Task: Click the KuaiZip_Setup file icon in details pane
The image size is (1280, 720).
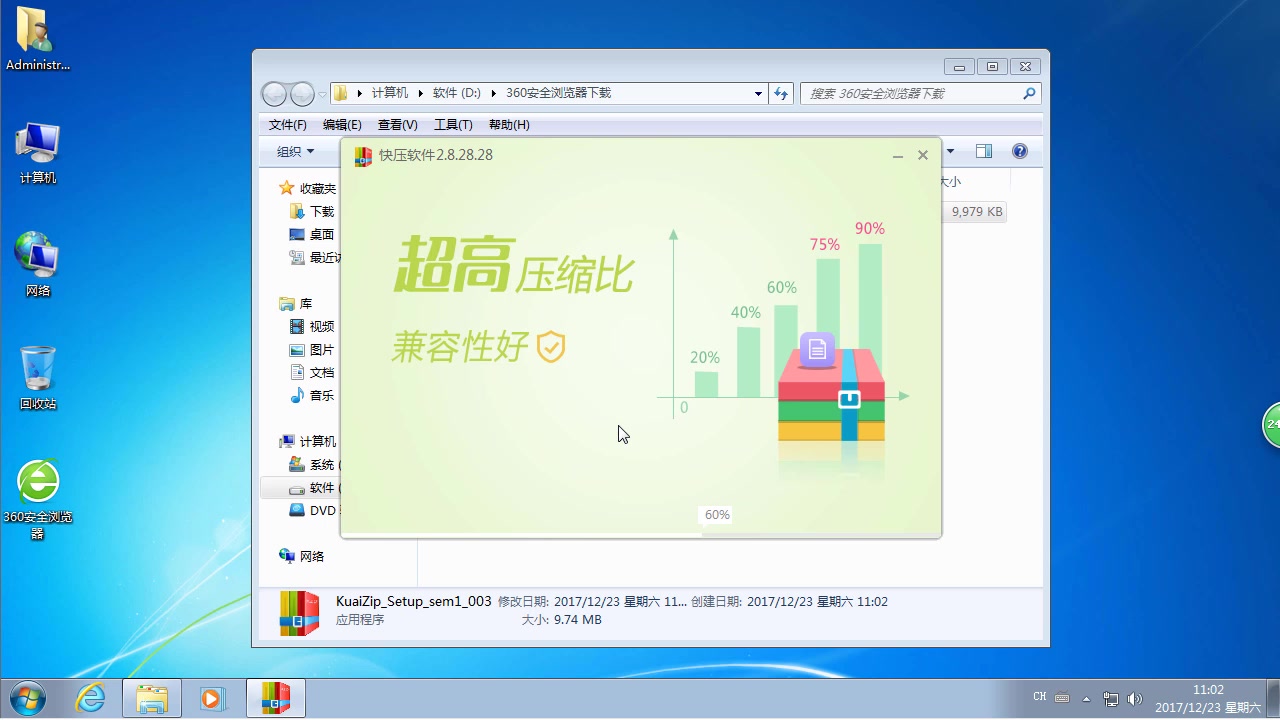Action: pyautogui.click(x=300, y=613)
